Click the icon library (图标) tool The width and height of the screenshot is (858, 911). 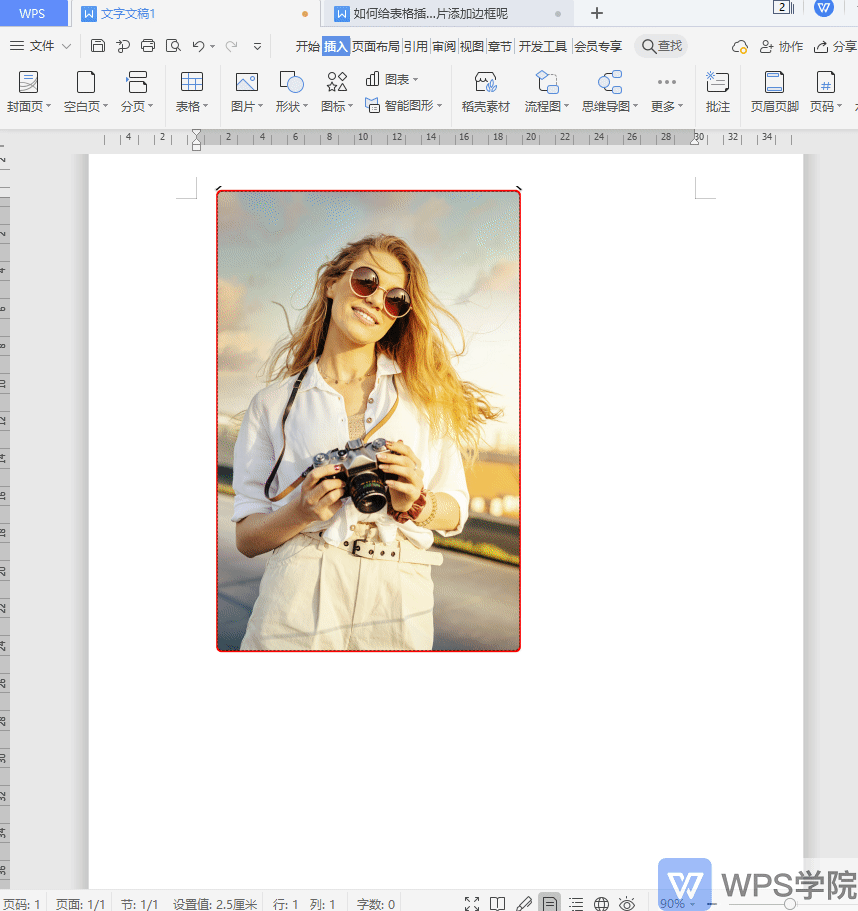[337, 82]
